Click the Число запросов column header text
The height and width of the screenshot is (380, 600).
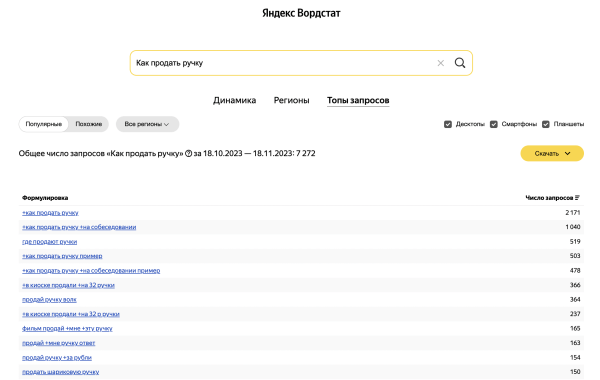(549, 198)
